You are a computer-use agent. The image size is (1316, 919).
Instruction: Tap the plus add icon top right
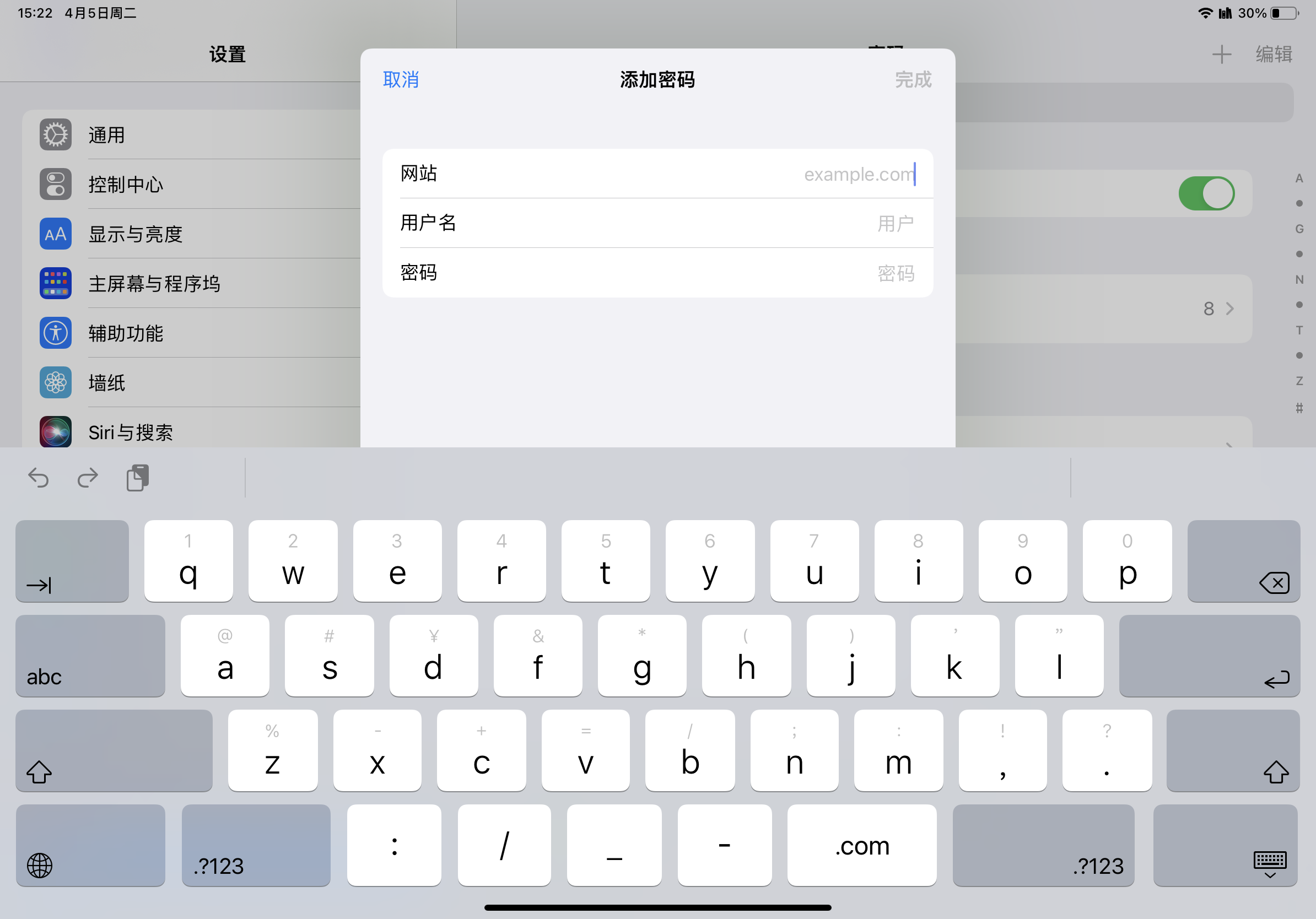[1221, 55]
